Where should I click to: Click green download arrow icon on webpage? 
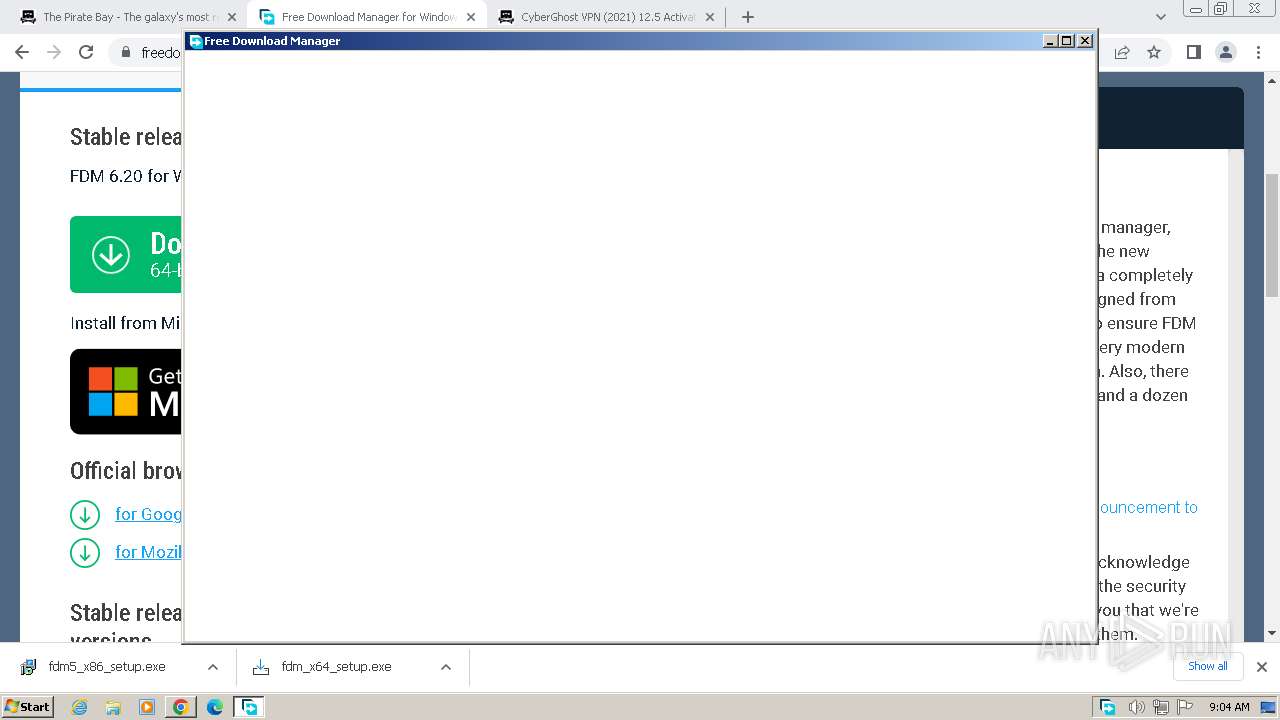pos(111,254)
